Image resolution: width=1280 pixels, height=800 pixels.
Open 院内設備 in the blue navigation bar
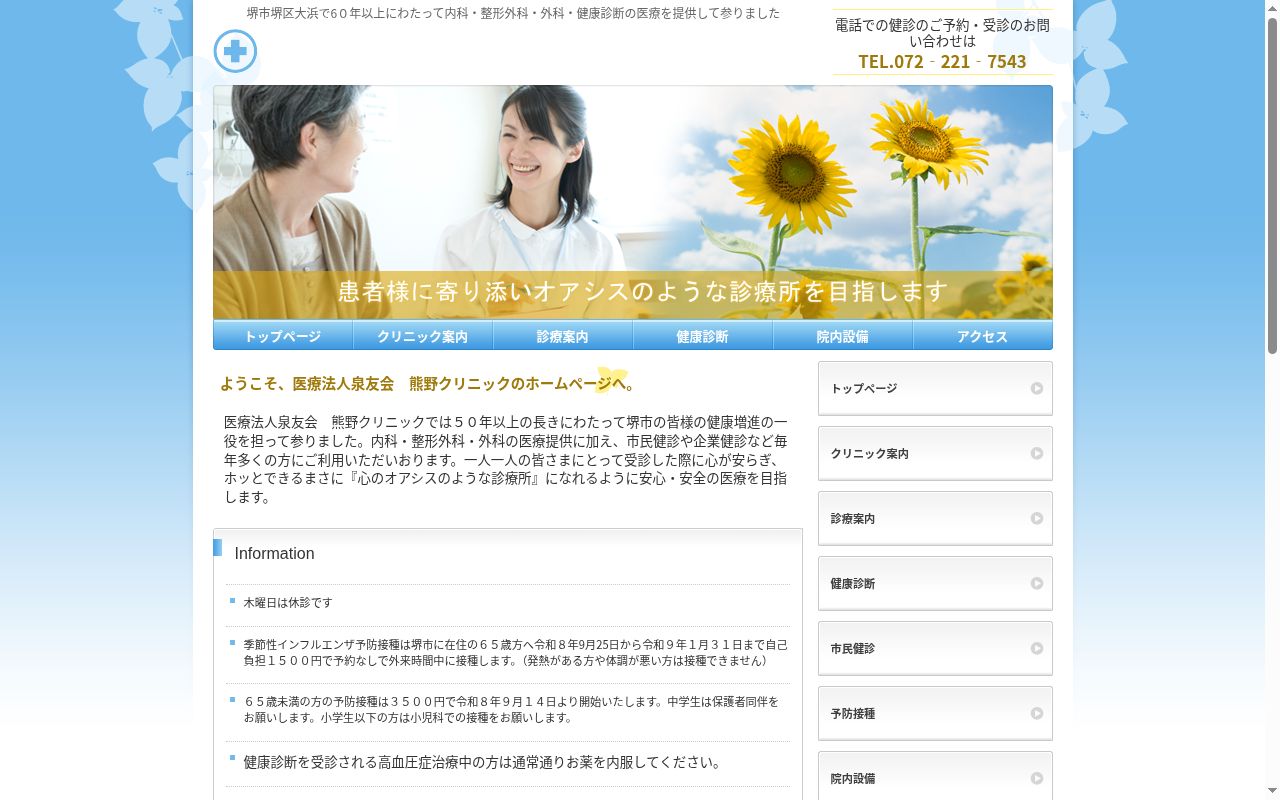[843, 336]
